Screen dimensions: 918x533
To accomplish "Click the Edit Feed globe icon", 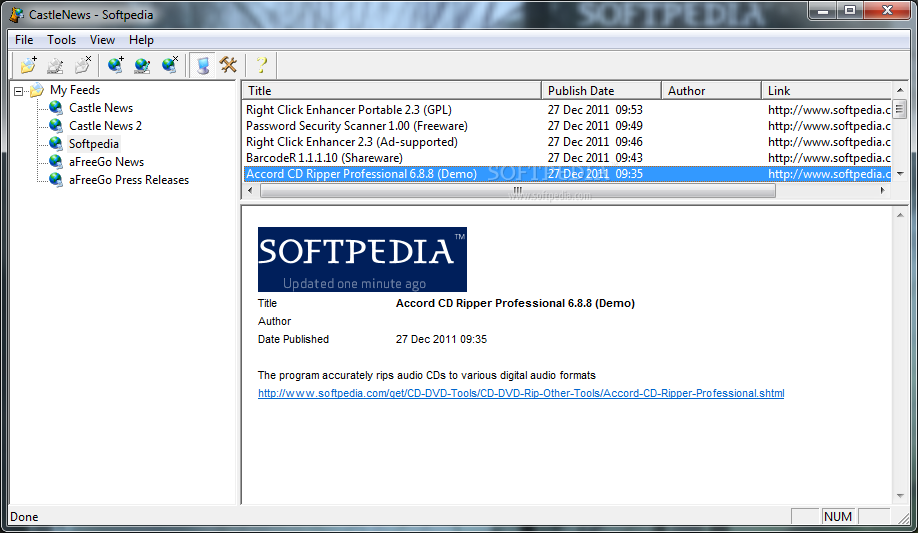I will click(142, 64).
